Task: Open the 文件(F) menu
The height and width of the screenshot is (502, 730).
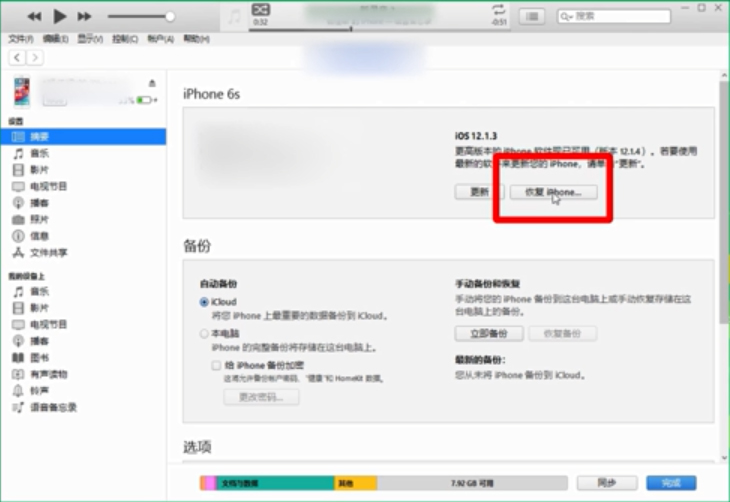Action: [21, 39]
